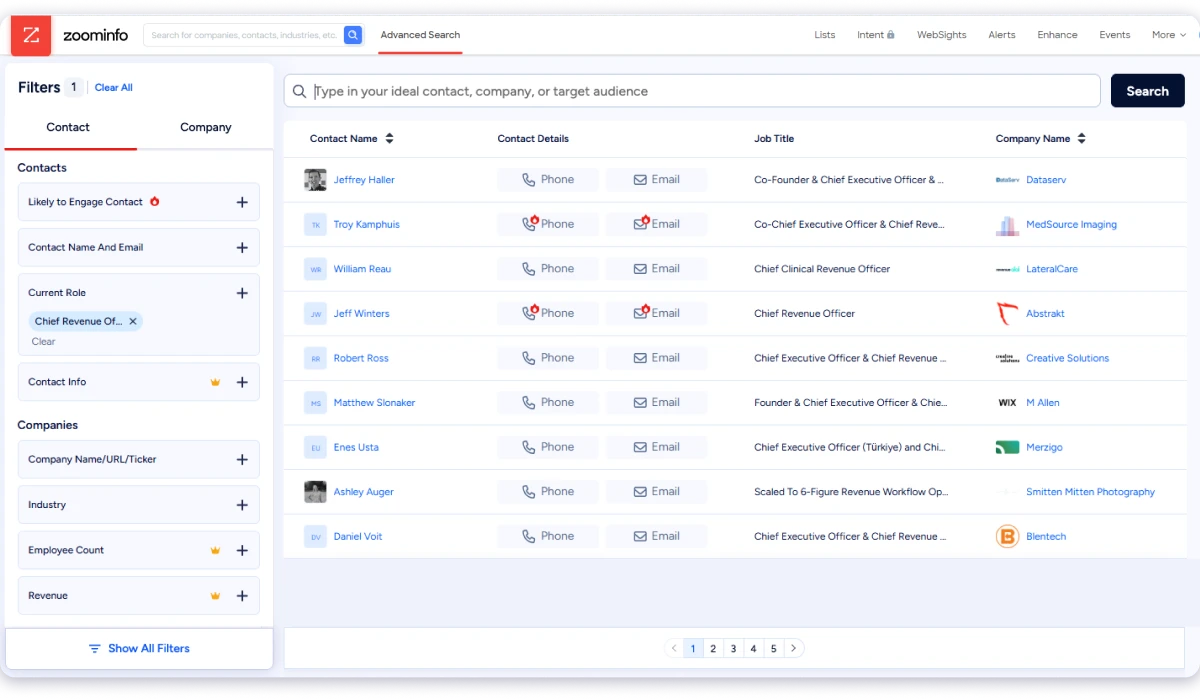
Task: Click the LateralCare company logo
Action: point(1007,269)
